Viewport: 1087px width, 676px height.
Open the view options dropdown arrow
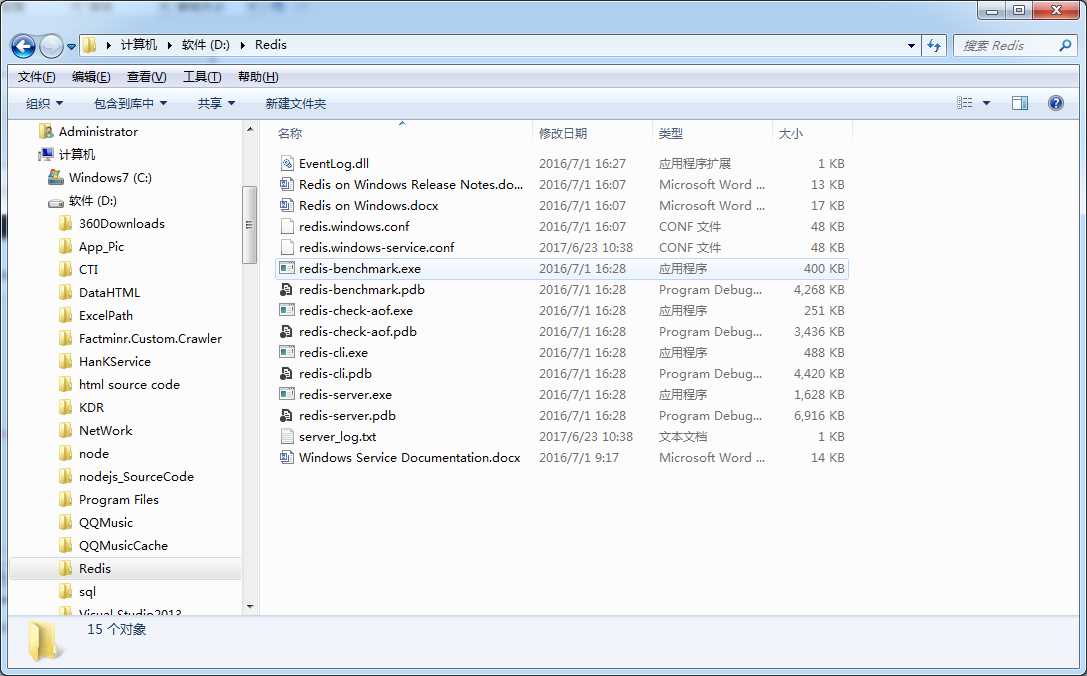(986, 103)
